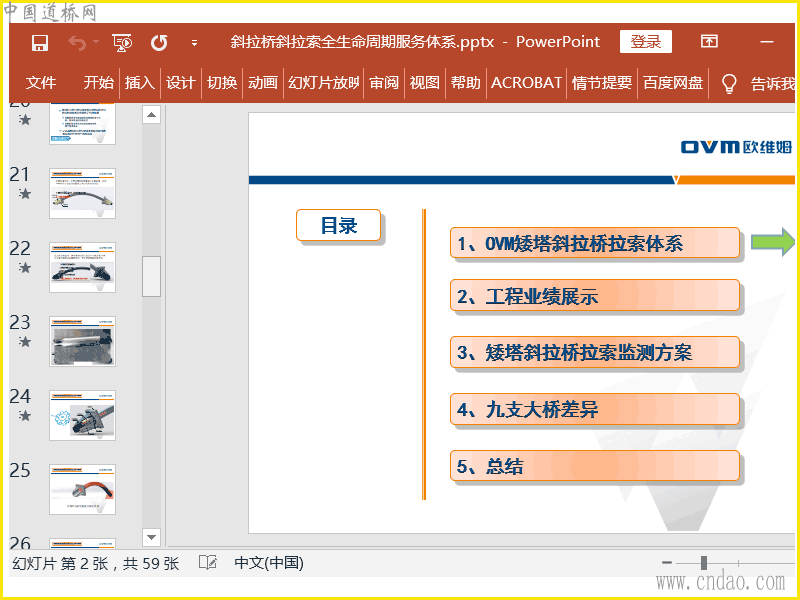This screenshot has height=600, width=800.
Task: Click the thumbnail pane scroll-down arrow
Action: [152, 537]
